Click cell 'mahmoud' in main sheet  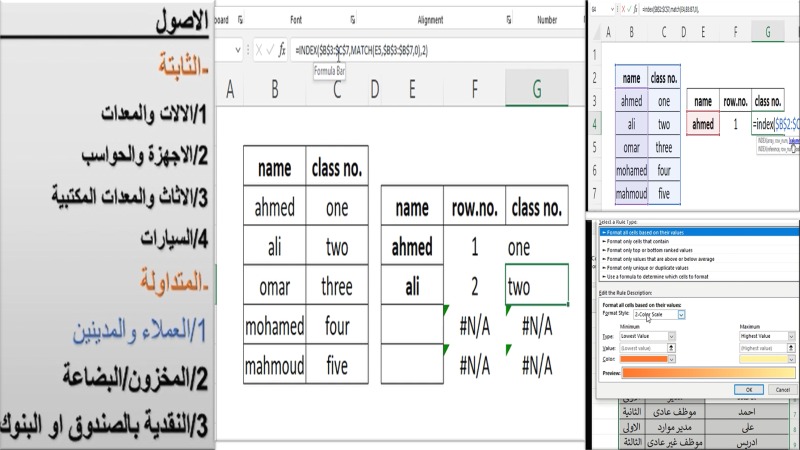click(x=274, y=365)
